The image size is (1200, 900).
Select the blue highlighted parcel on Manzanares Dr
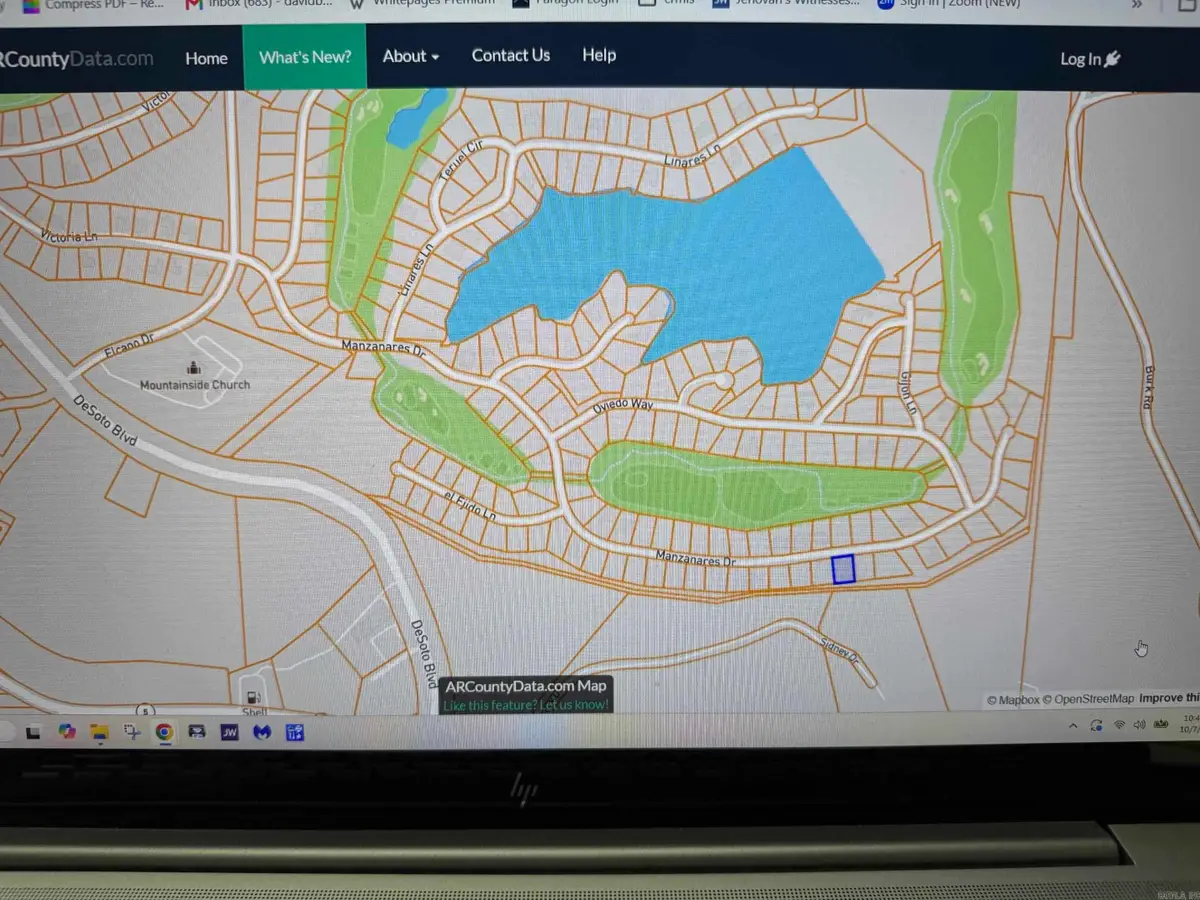844,569
